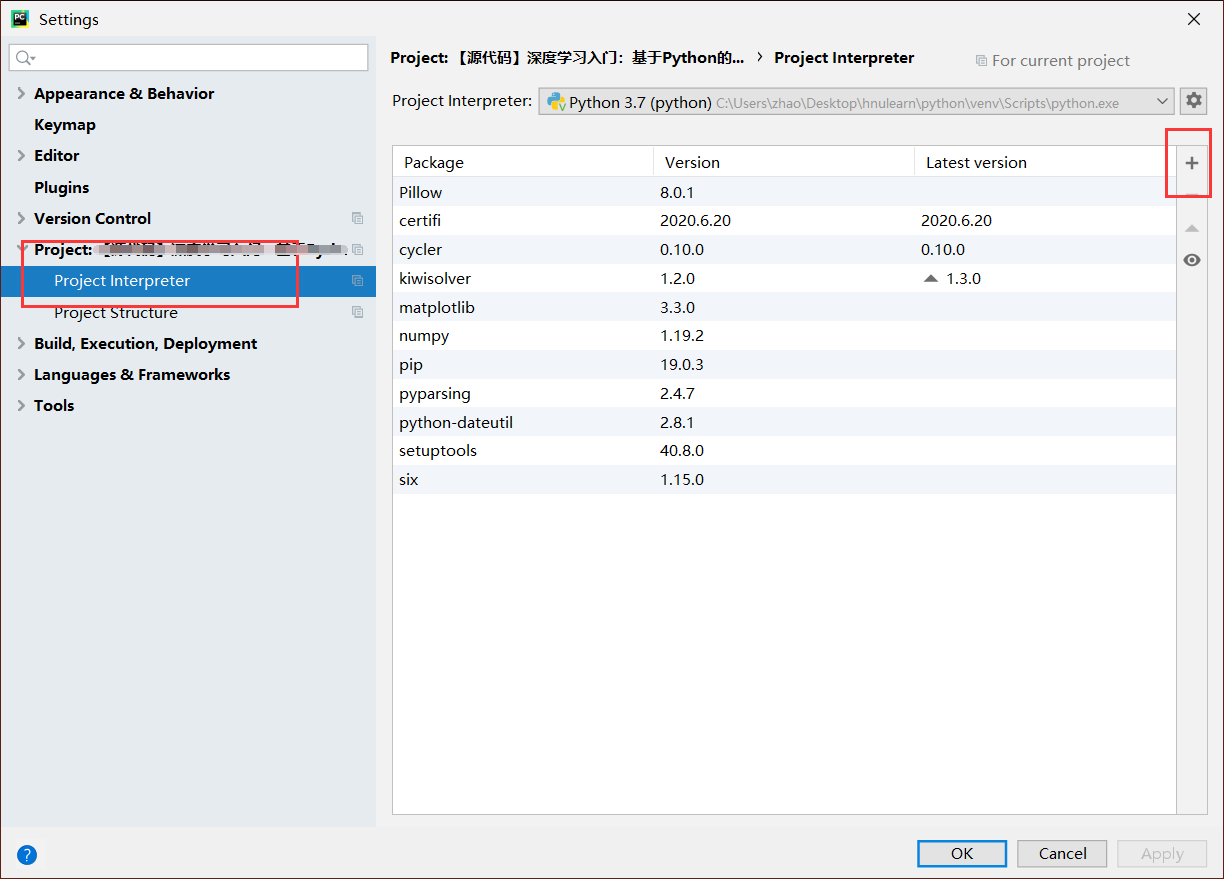
Task: Open the Plugins settings page
Action: pos(61,188)
